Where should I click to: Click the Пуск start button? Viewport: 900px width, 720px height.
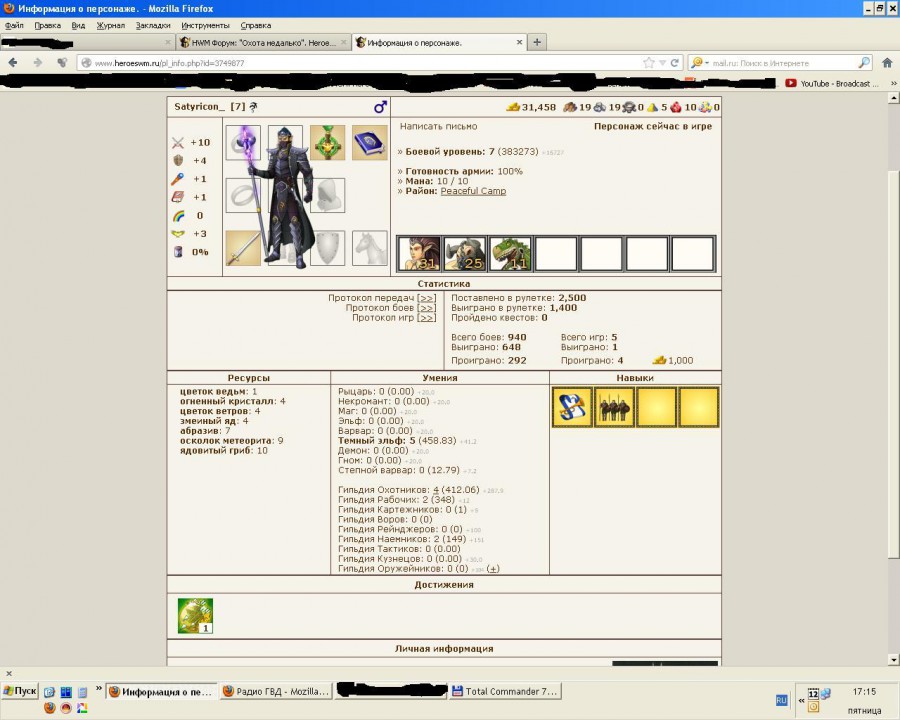tap(20, 691)
